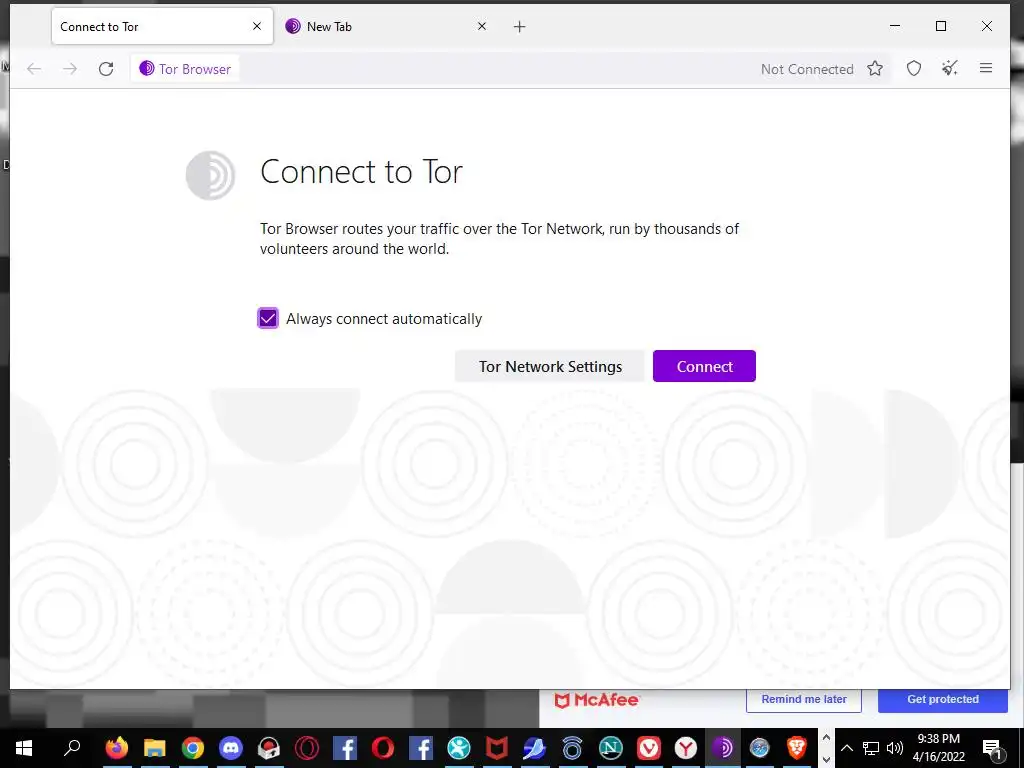Screen dimensions: 1024x768
Task: Open the security level shield
Action: tap(914, 69)
